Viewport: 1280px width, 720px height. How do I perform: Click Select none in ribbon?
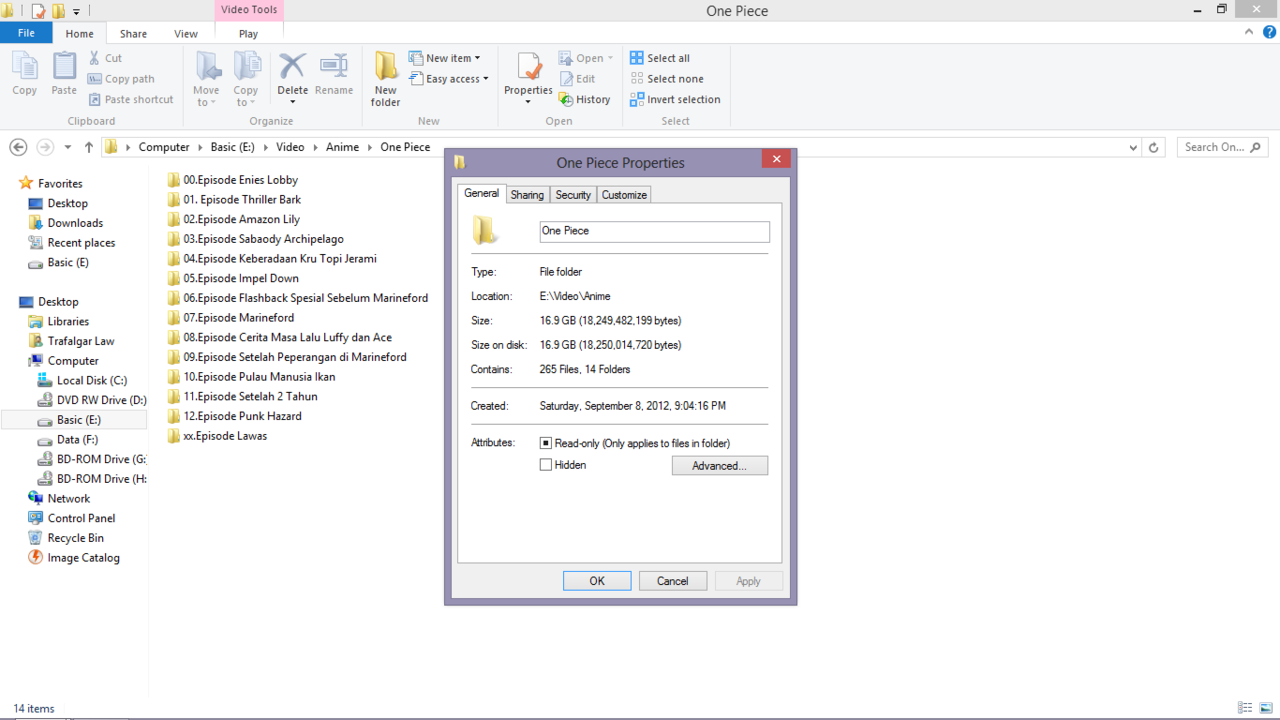[667, 79]
